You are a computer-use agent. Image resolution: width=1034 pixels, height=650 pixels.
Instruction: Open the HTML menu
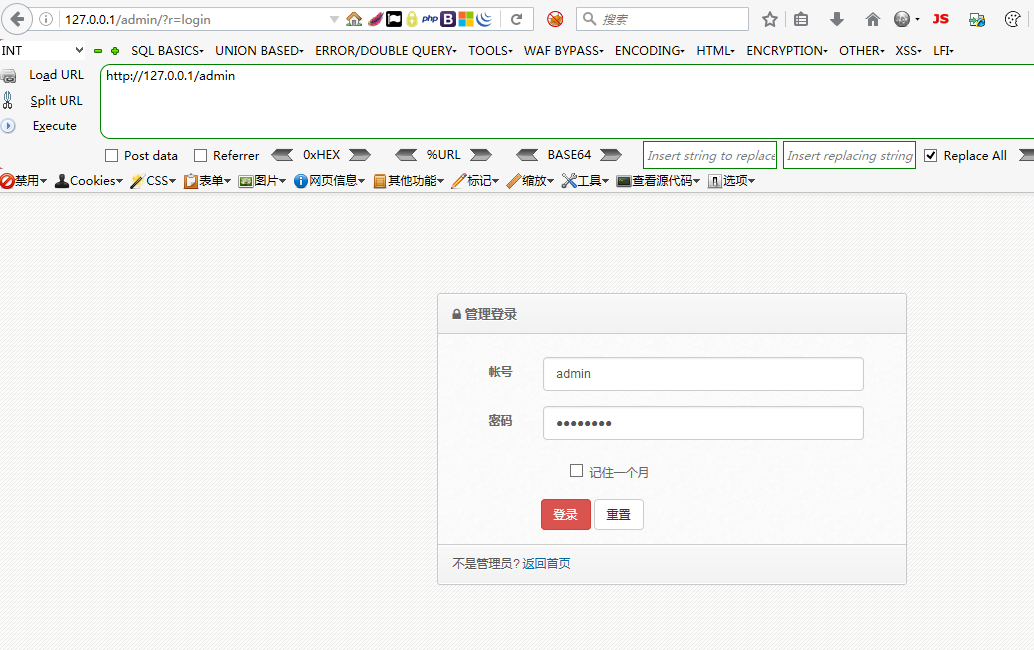[715, 51]
